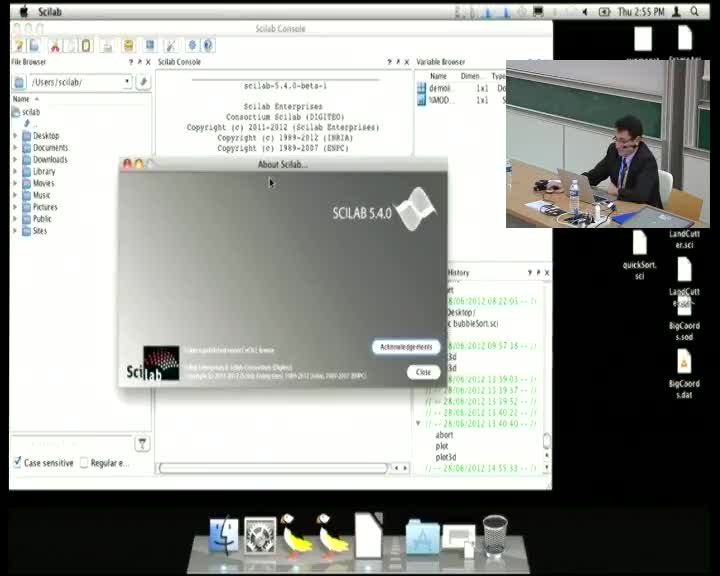
Task: Click the Copy icon in Scilab toolbar
Action: point(70,45)
